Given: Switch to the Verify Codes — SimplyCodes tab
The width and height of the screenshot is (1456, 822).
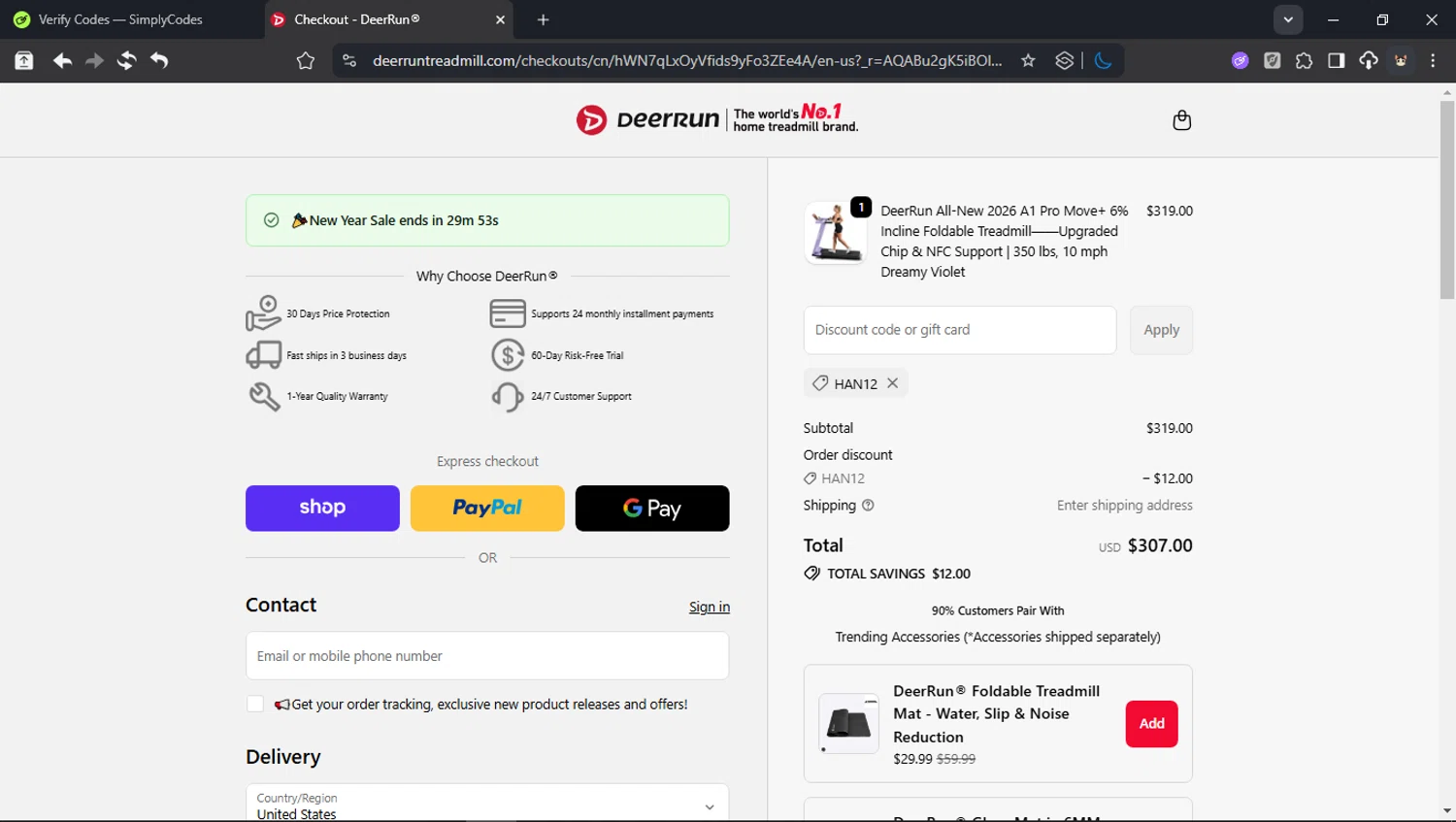Looking at the screenshot, I should (120, 19).
